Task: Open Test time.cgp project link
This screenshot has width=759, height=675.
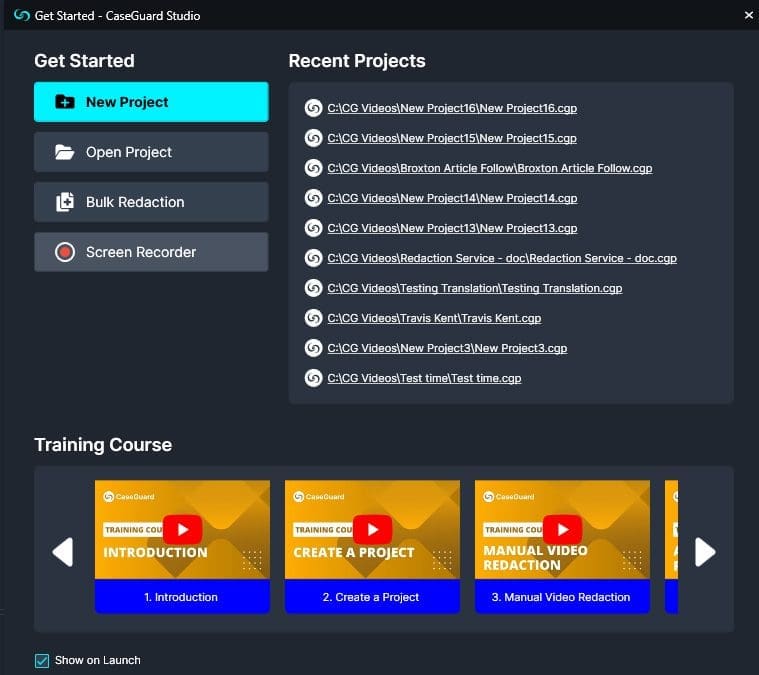Action: tap(425, 378)
